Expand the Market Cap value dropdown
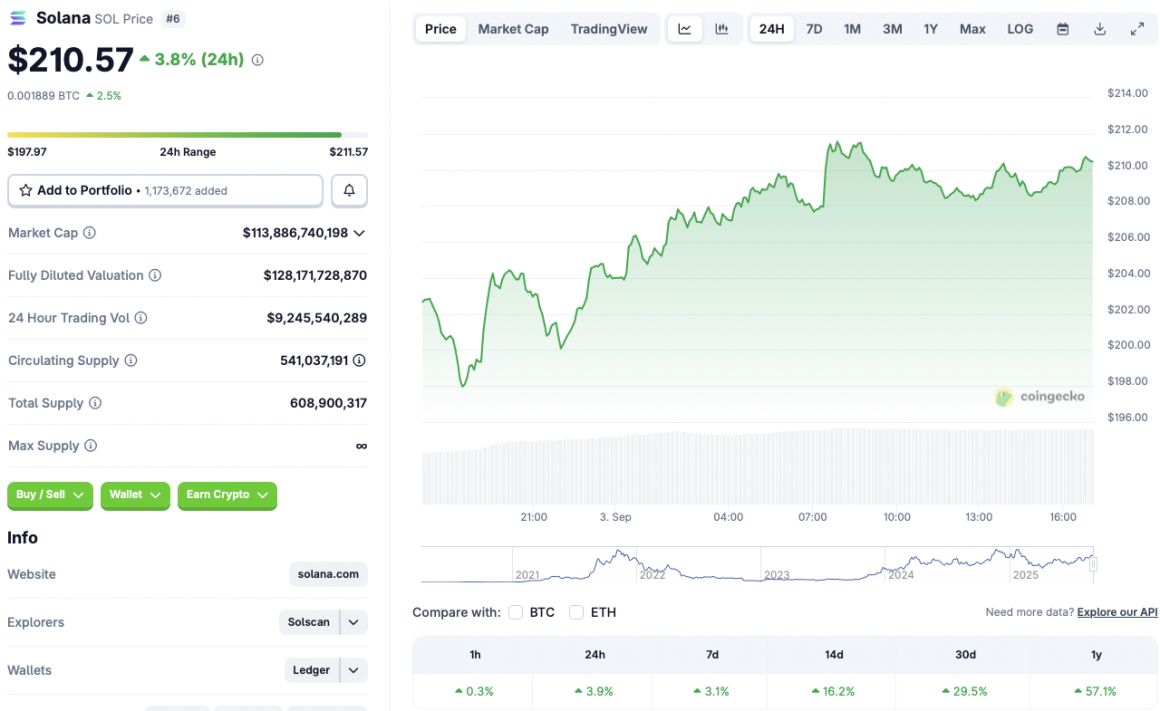 click(361, 232)
